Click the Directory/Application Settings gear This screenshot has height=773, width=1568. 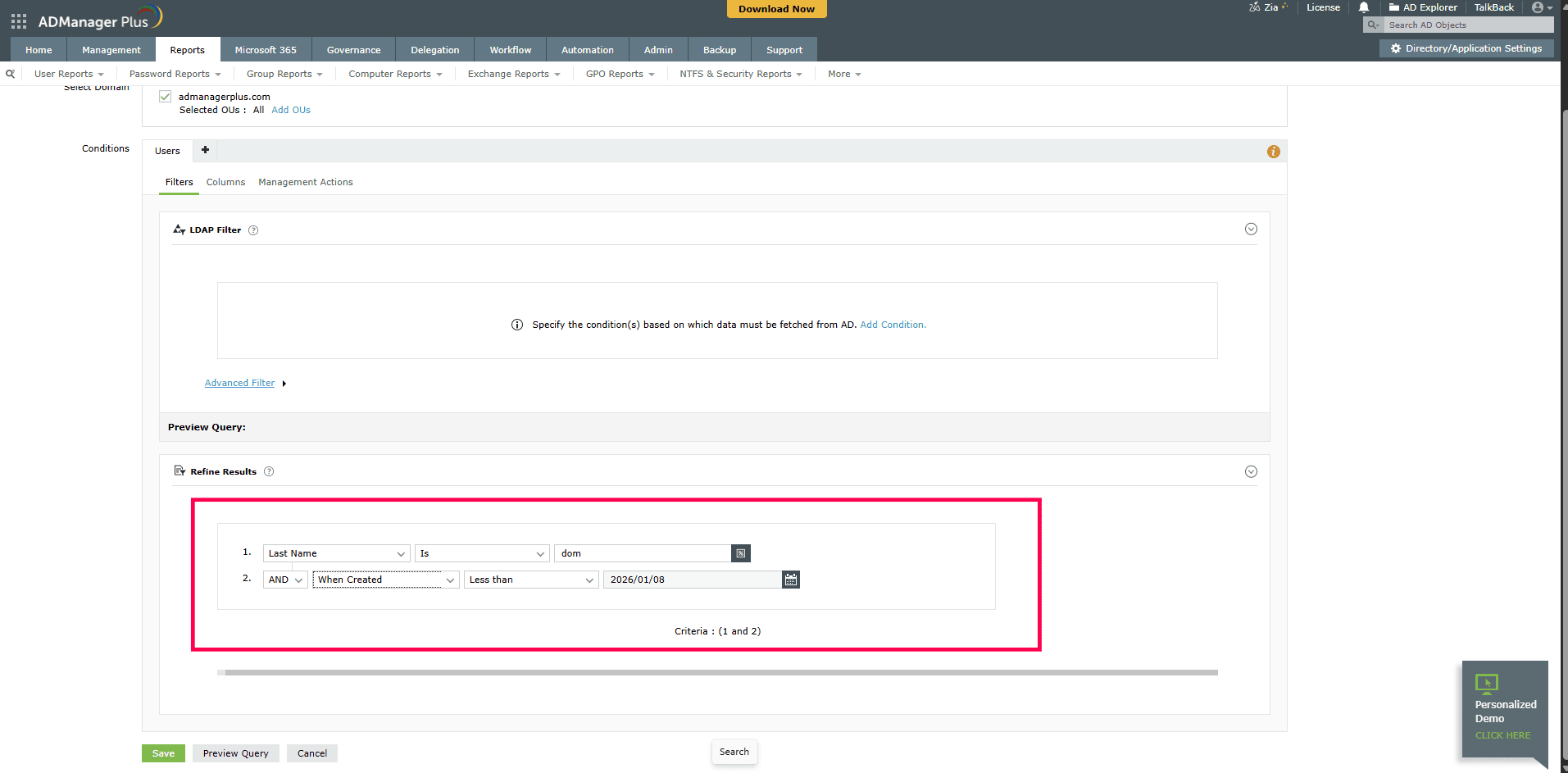[x=1396, y=48]
